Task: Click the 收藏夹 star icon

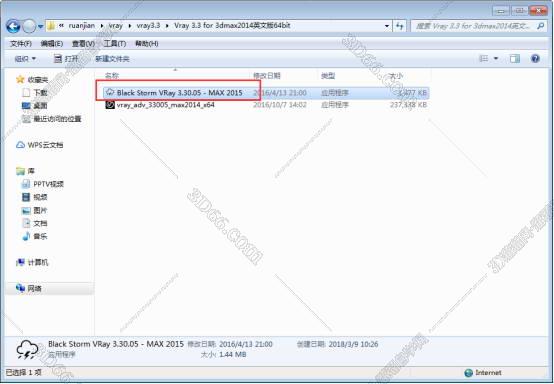Action: tap(20, 79)
